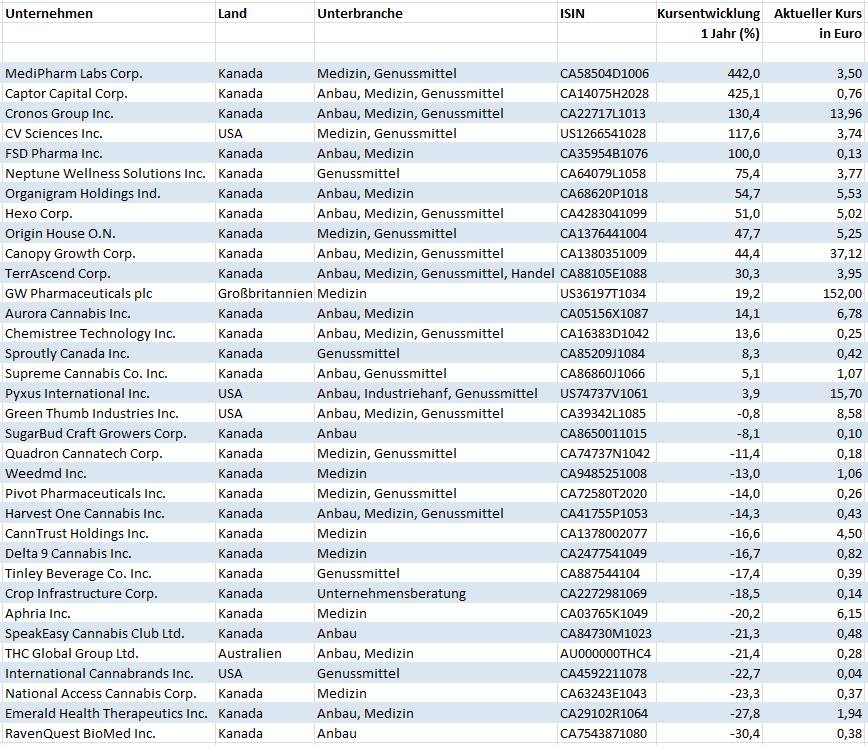Click Anbau, Medizin, Genussmittel, Handel cell

[436, 273]
